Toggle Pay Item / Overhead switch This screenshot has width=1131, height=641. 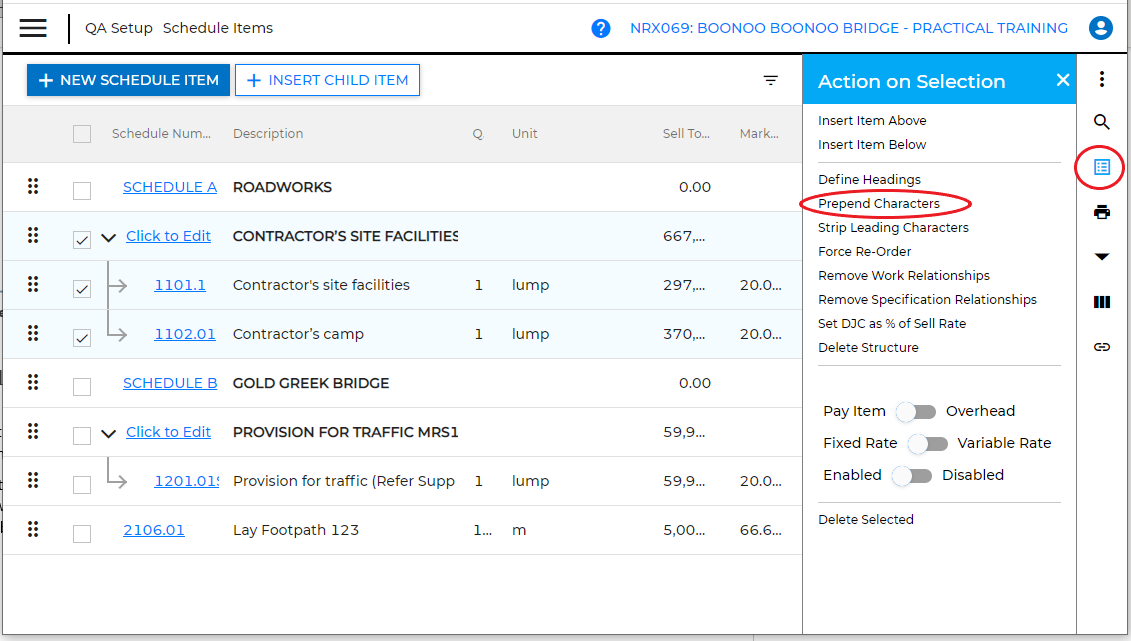(915, 412)
